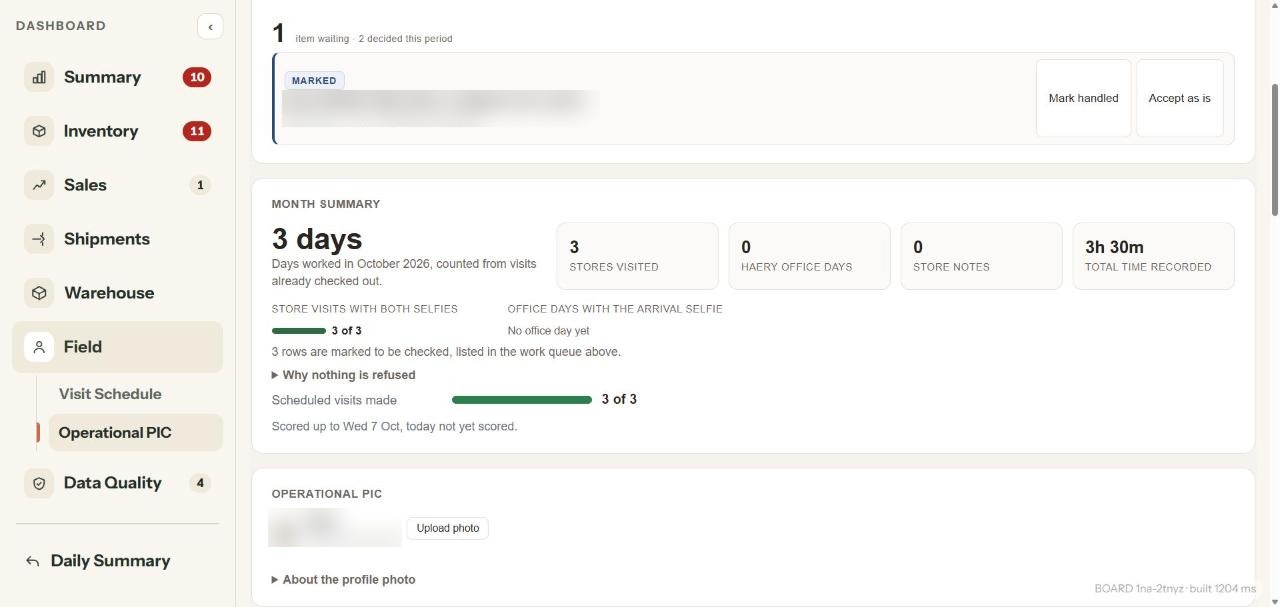Click the Accept as is button

click(1180, 98)
